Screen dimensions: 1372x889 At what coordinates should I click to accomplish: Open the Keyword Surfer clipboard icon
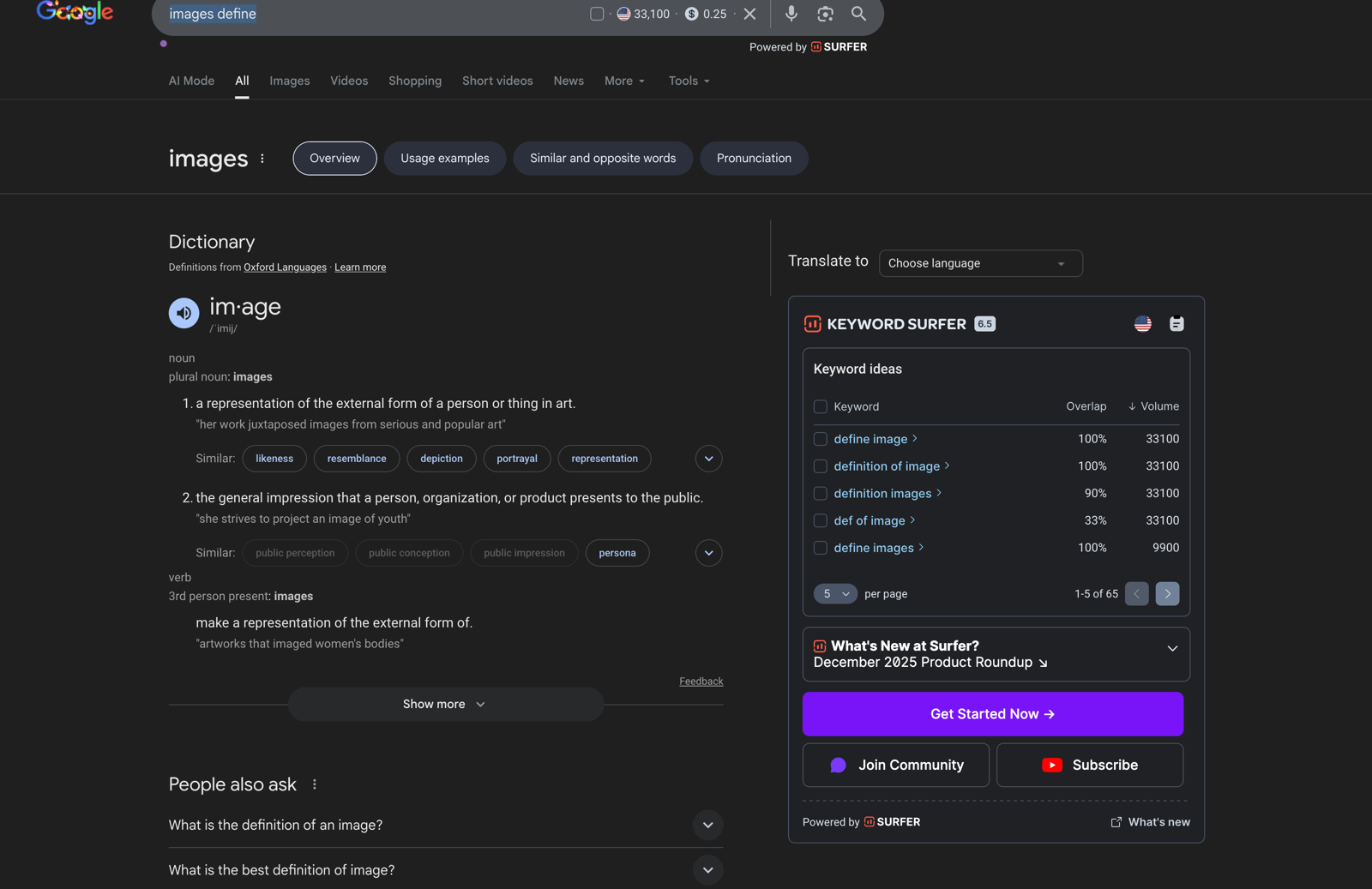point(1176,324)
